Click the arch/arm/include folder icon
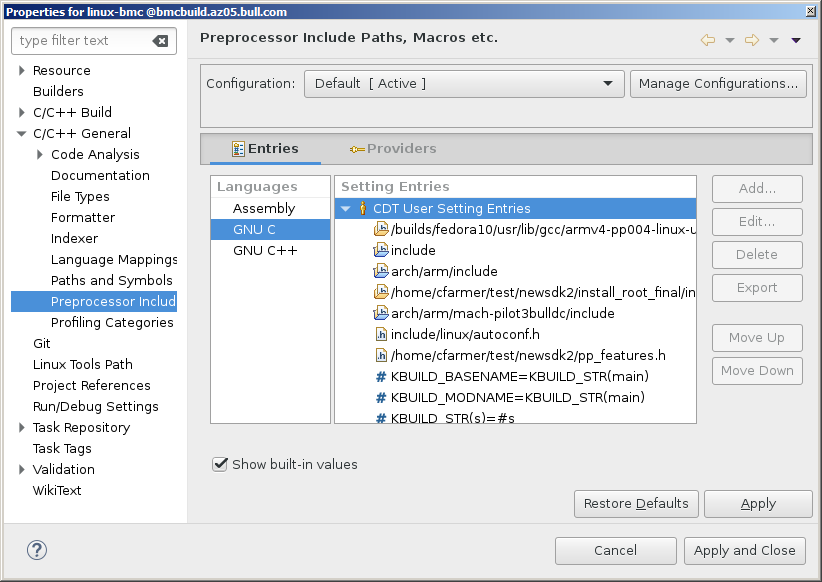 pyautogui.click(x=381, y=271)
